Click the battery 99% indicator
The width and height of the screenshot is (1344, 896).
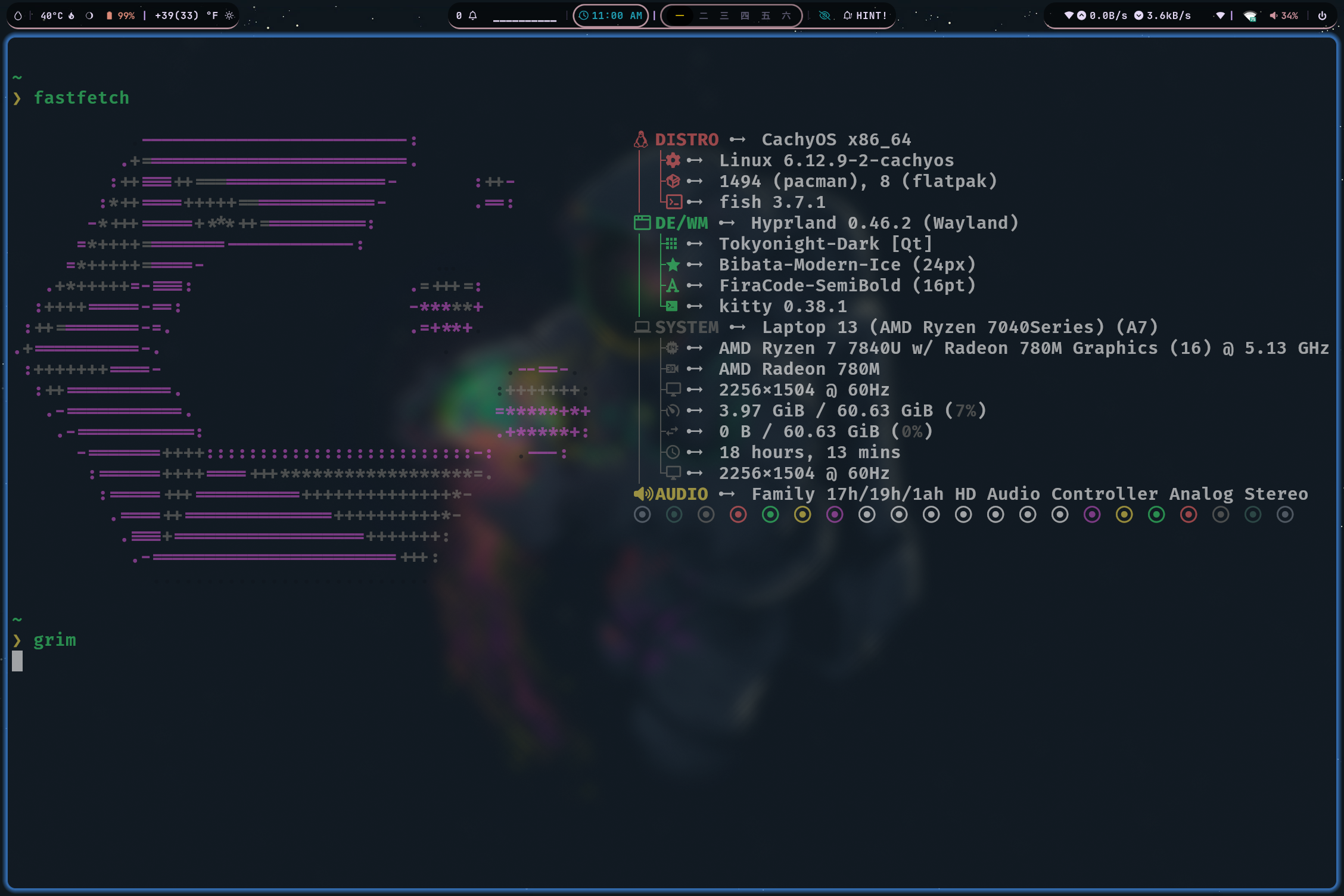pyautogui.click(x=120, y=15)
